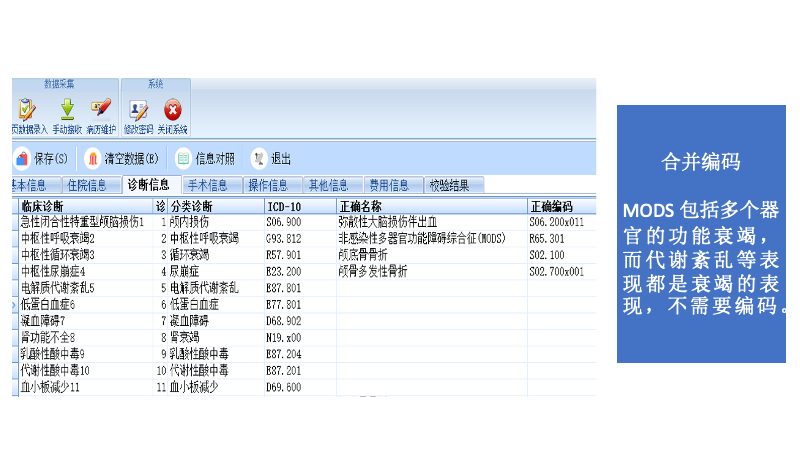Click the red 关闭系统 close system icon
The width and height of the screenshot is (800, 450).
click(x=172, y=109)
